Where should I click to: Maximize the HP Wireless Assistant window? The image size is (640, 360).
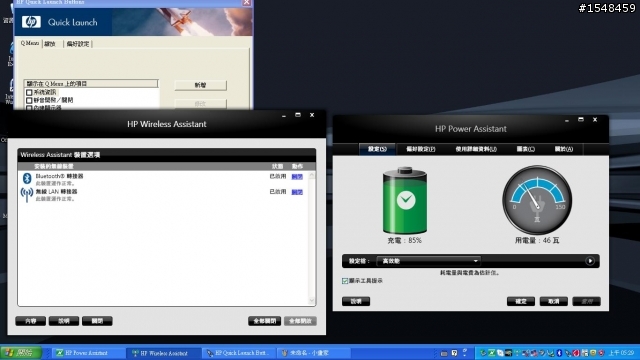point(298,115)
